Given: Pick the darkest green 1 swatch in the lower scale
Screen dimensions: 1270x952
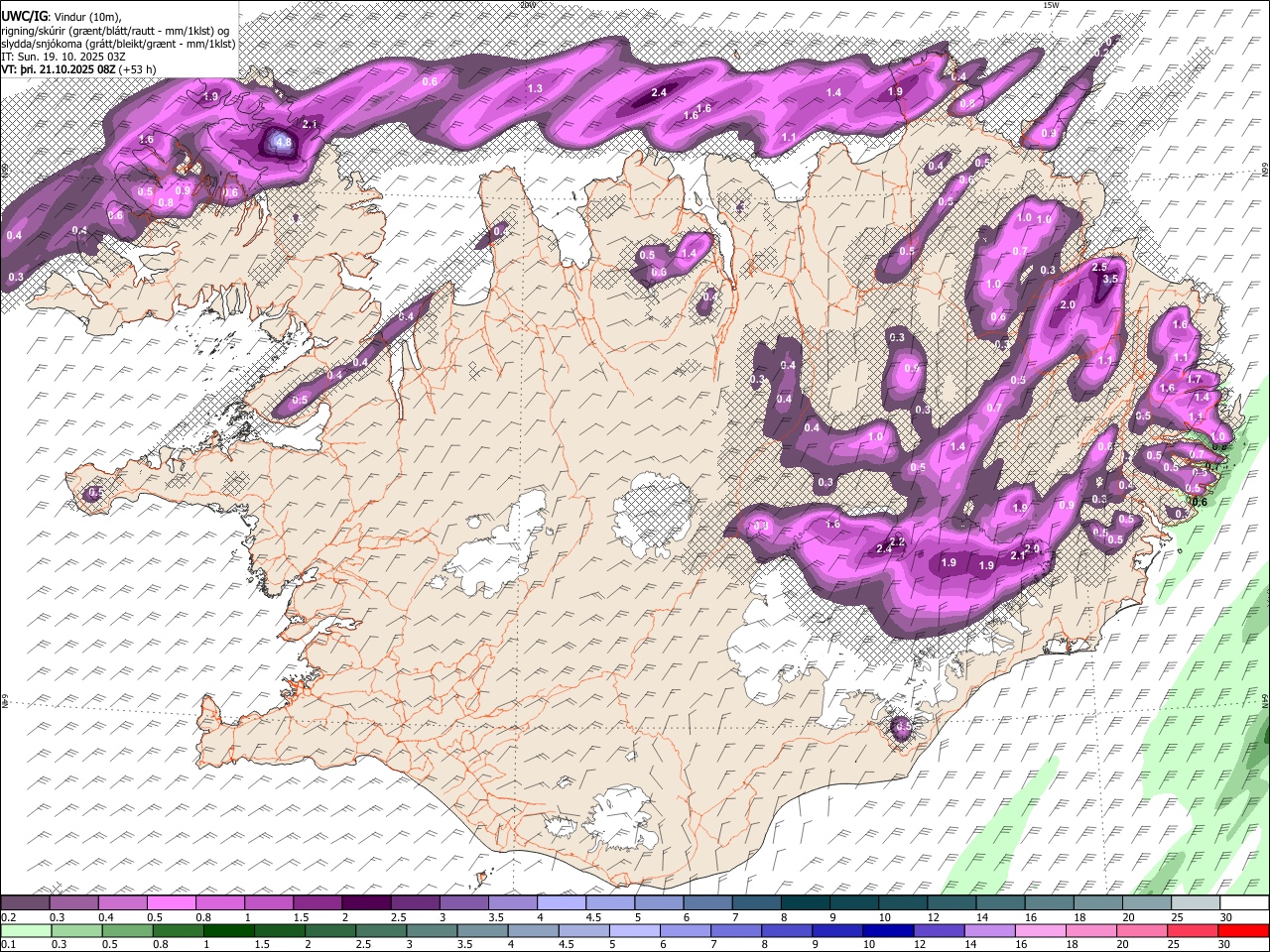Looking at the screenshot, I should click(x=228, y=930).
